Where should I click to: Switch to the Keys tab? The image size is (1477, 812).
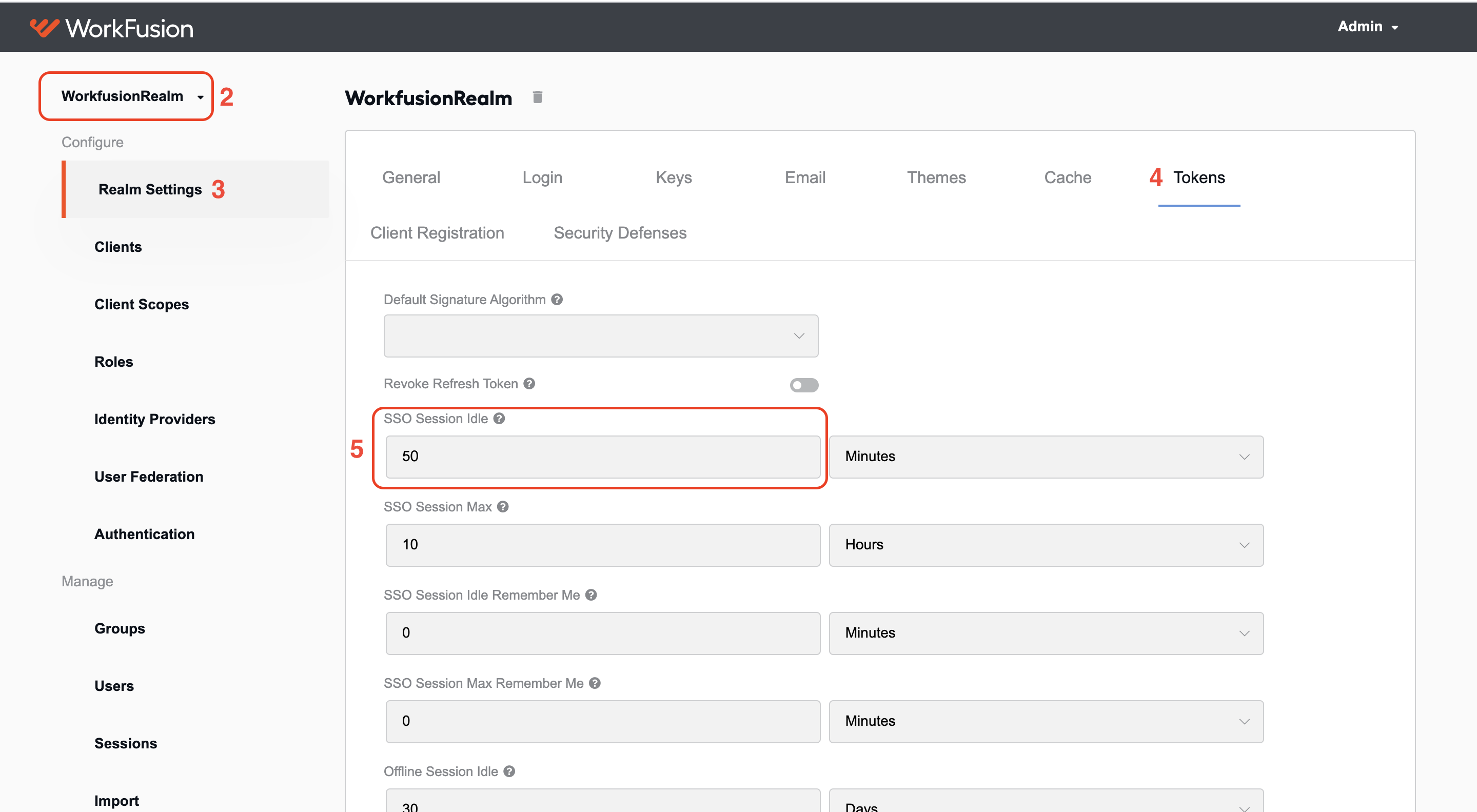click(673, 178)
